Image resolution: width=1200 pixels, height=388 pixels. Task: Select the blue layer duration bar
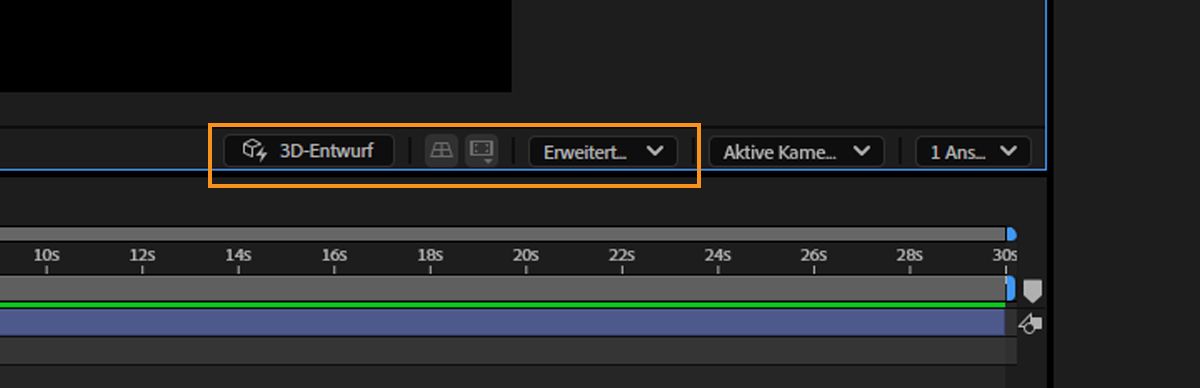tap(502, 322)
